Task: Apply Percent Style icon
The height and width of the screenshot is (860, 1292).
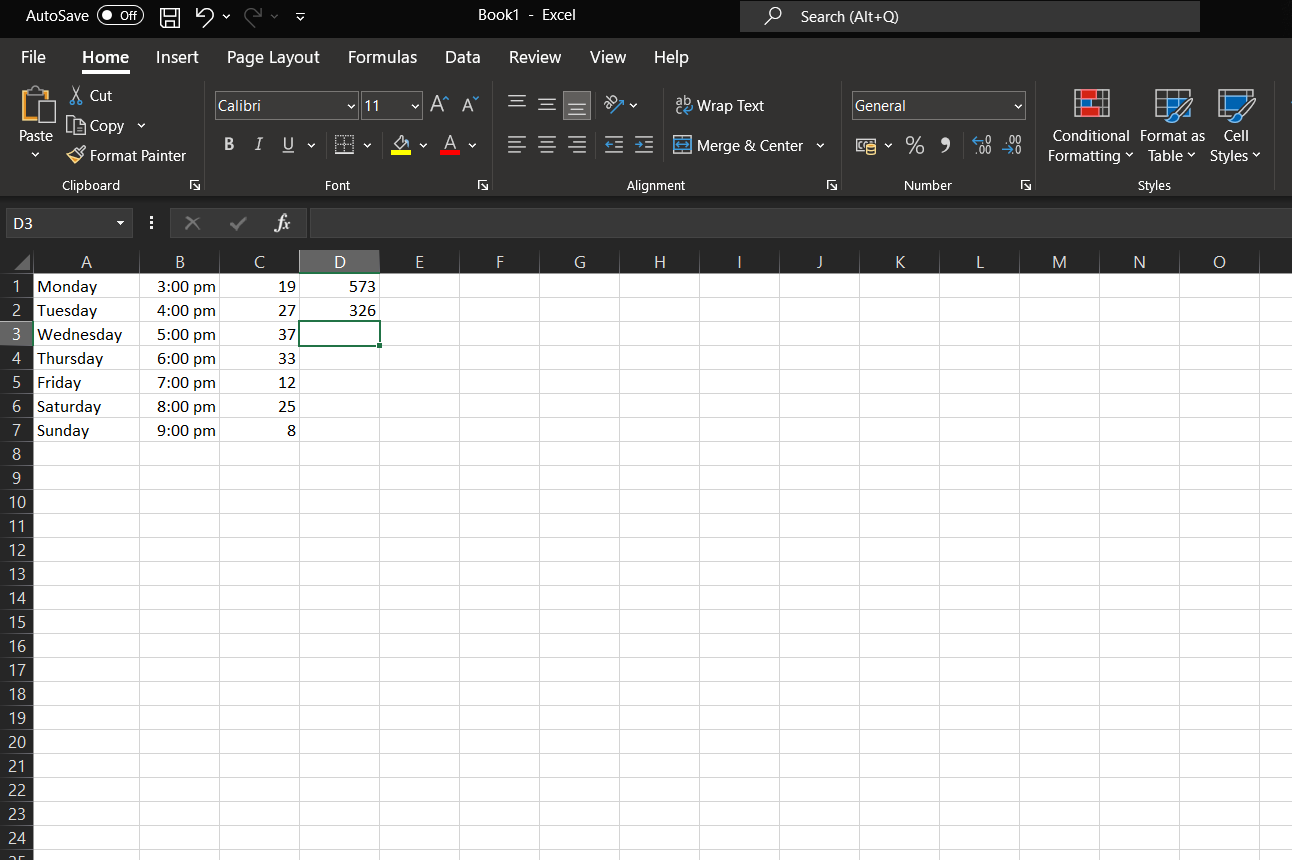Action: 915,145
